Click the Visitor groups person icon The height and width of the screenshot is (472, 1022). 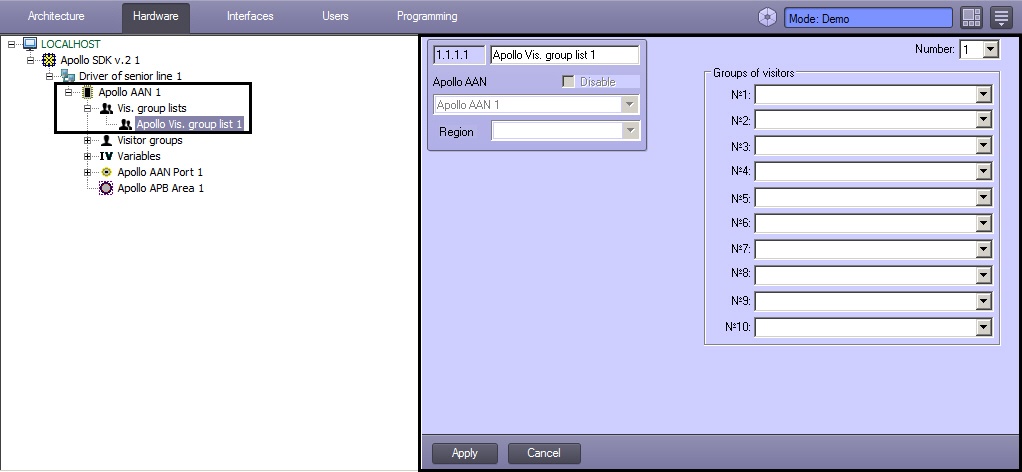(106, 140)
